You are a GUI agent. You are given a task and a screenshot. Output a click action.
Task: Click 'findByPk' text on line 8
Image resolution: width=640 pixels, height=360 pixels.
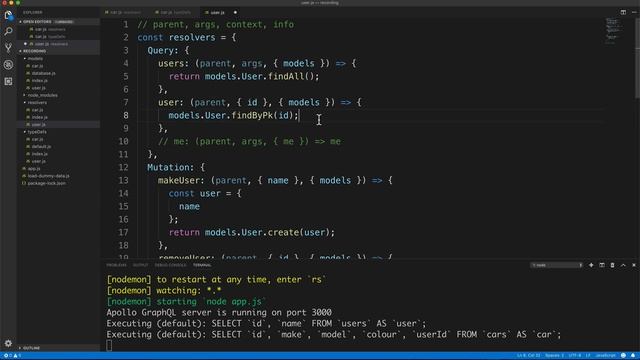(252, 116)
